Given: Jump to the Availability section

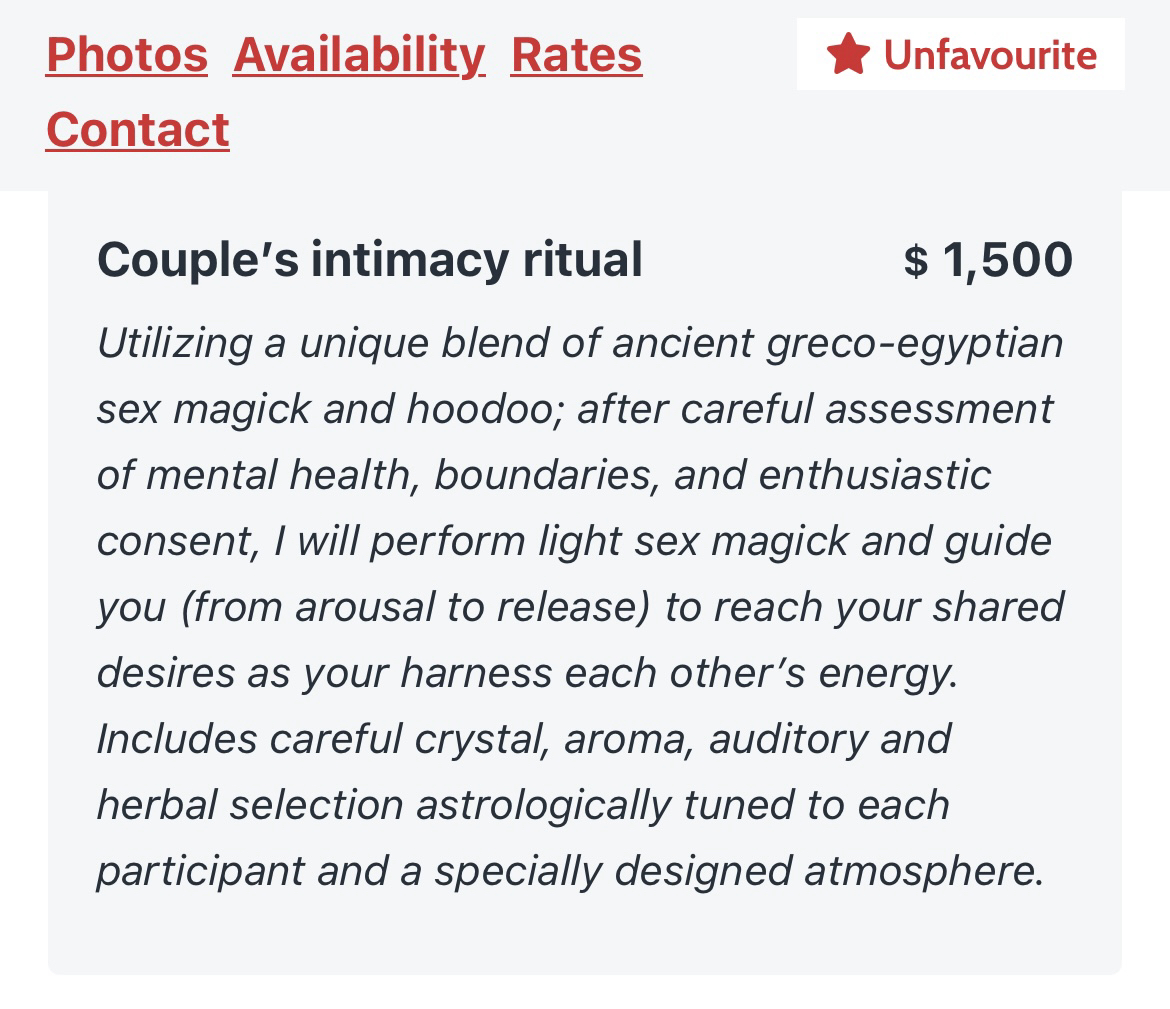Looking at the screenshot, I should pyautogui.click(x=359, y=54).
